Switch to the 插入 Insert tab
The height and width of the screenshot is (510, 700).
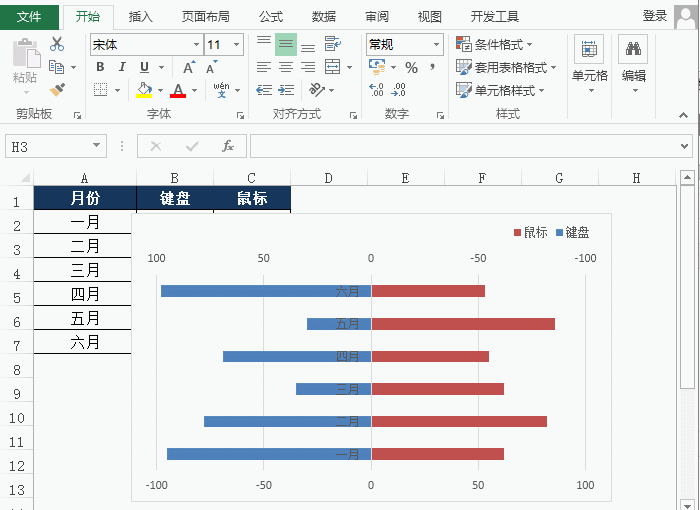(141, 17)
